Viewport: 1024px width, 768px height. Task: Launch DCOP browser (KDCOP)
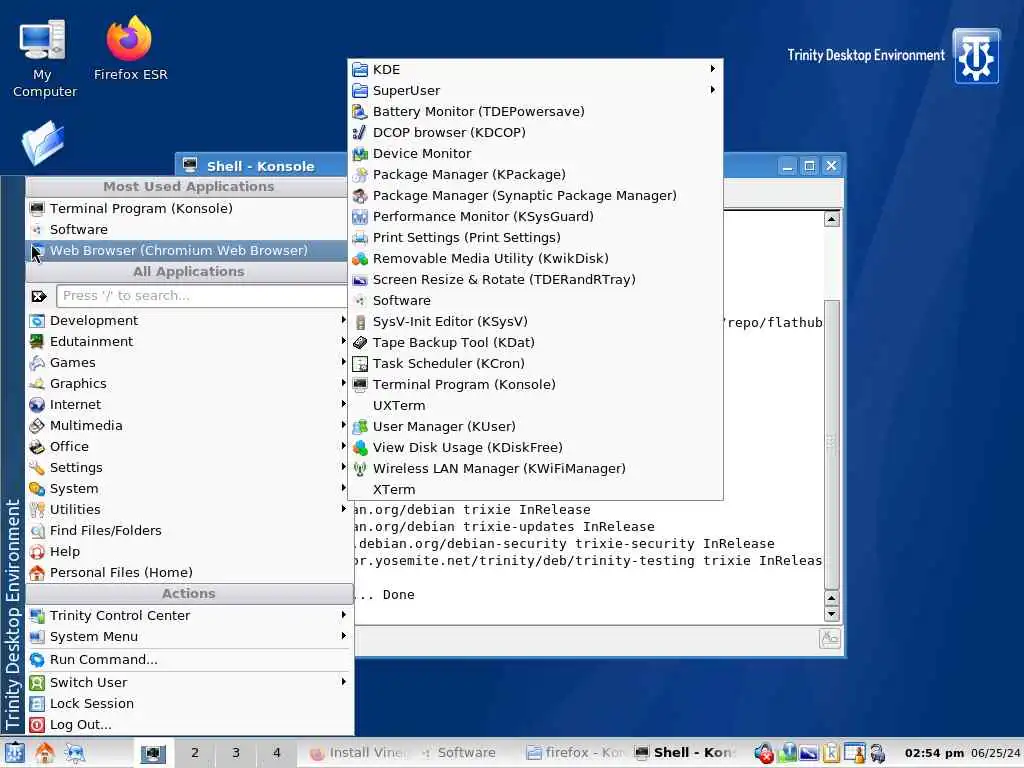pos(535,132)
